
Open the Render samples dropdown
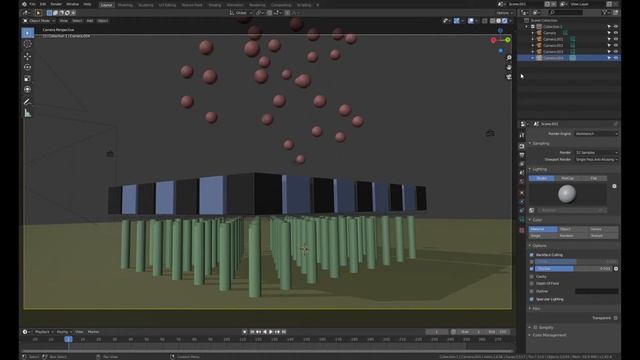click(x=596, y=152)
